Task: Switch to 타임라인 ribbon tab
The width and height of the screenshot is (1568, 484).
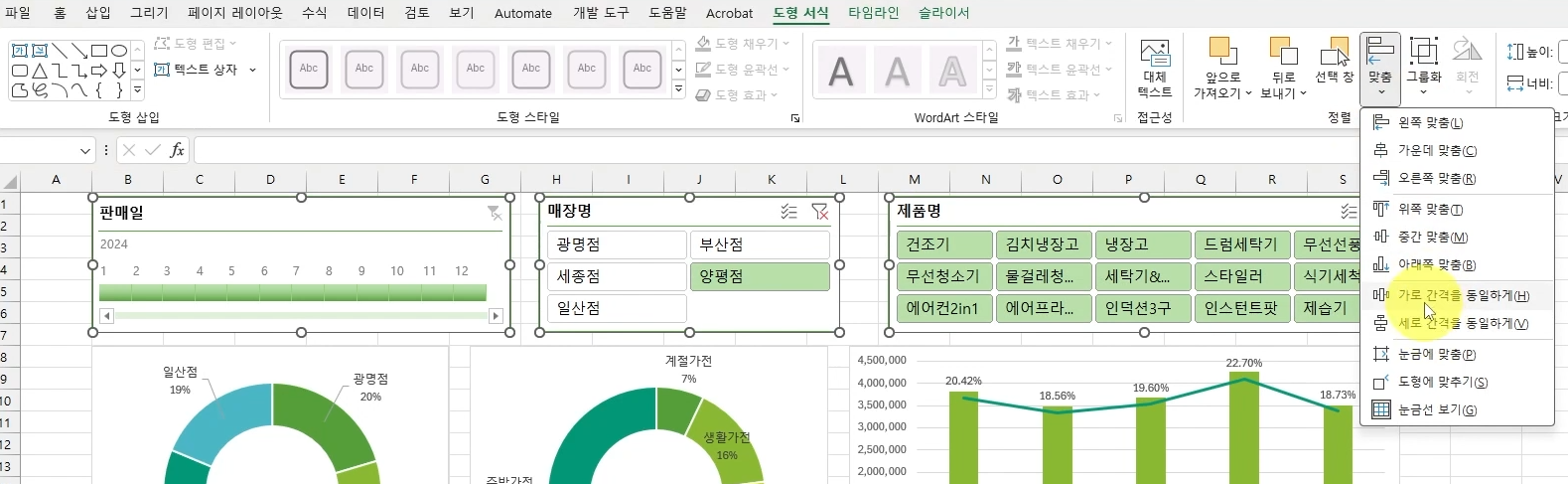Action: (x=874, y=13)
